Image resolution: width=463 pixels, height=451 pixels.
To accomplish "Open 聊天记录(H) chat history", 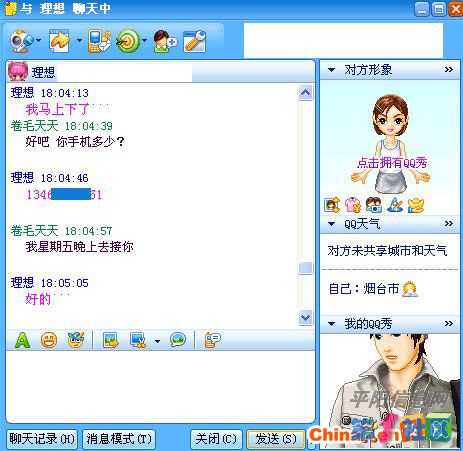I will point(42,439).
